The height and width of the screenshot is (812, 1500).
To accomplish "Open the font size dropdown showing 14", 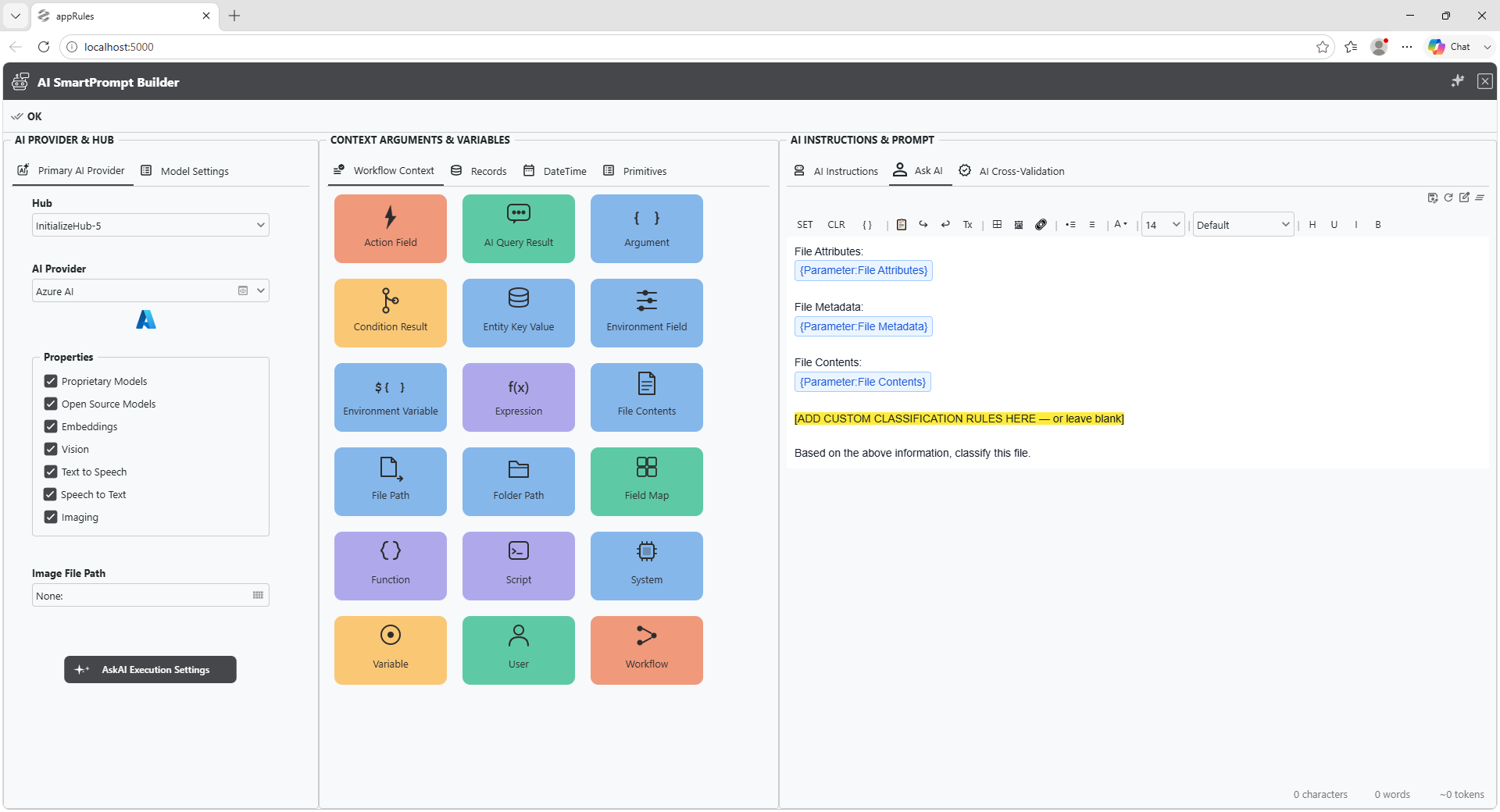I will (x=1162, y=225).
